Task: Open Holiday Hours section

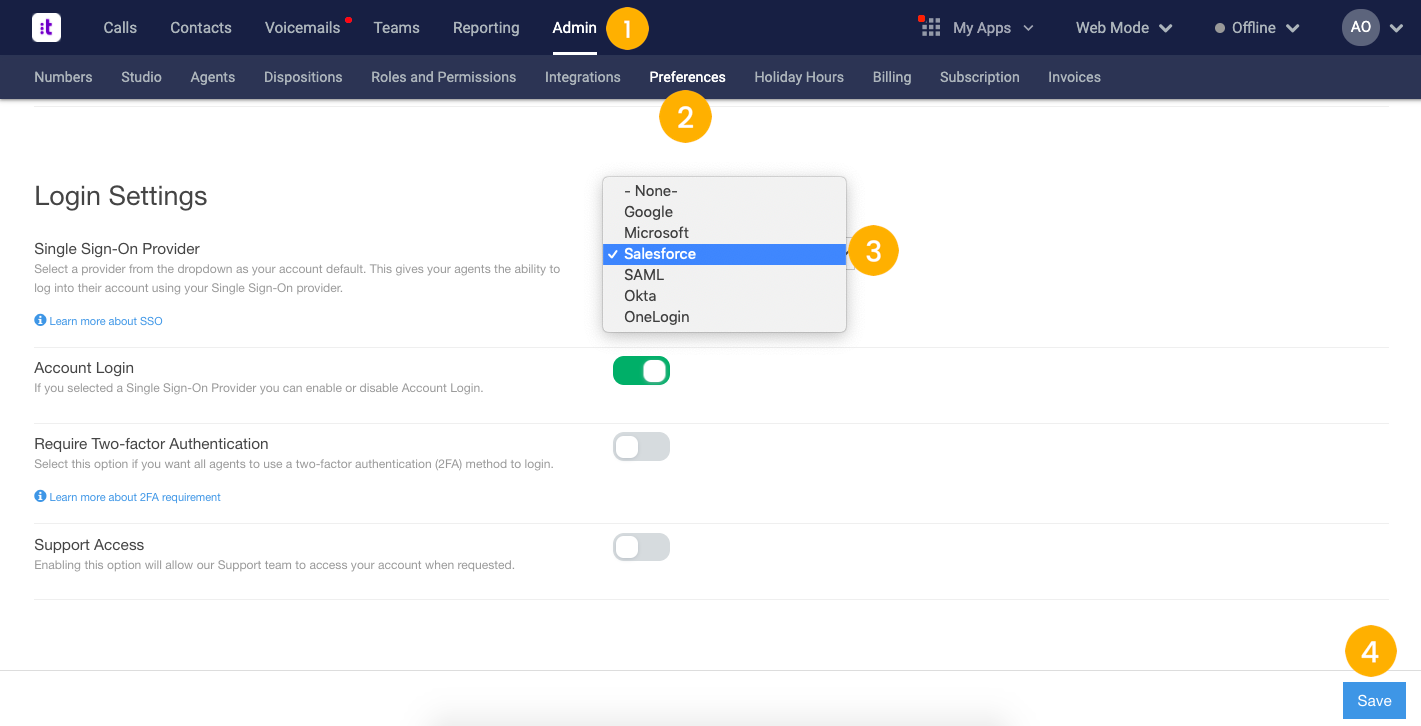Action: pos(799,77)
